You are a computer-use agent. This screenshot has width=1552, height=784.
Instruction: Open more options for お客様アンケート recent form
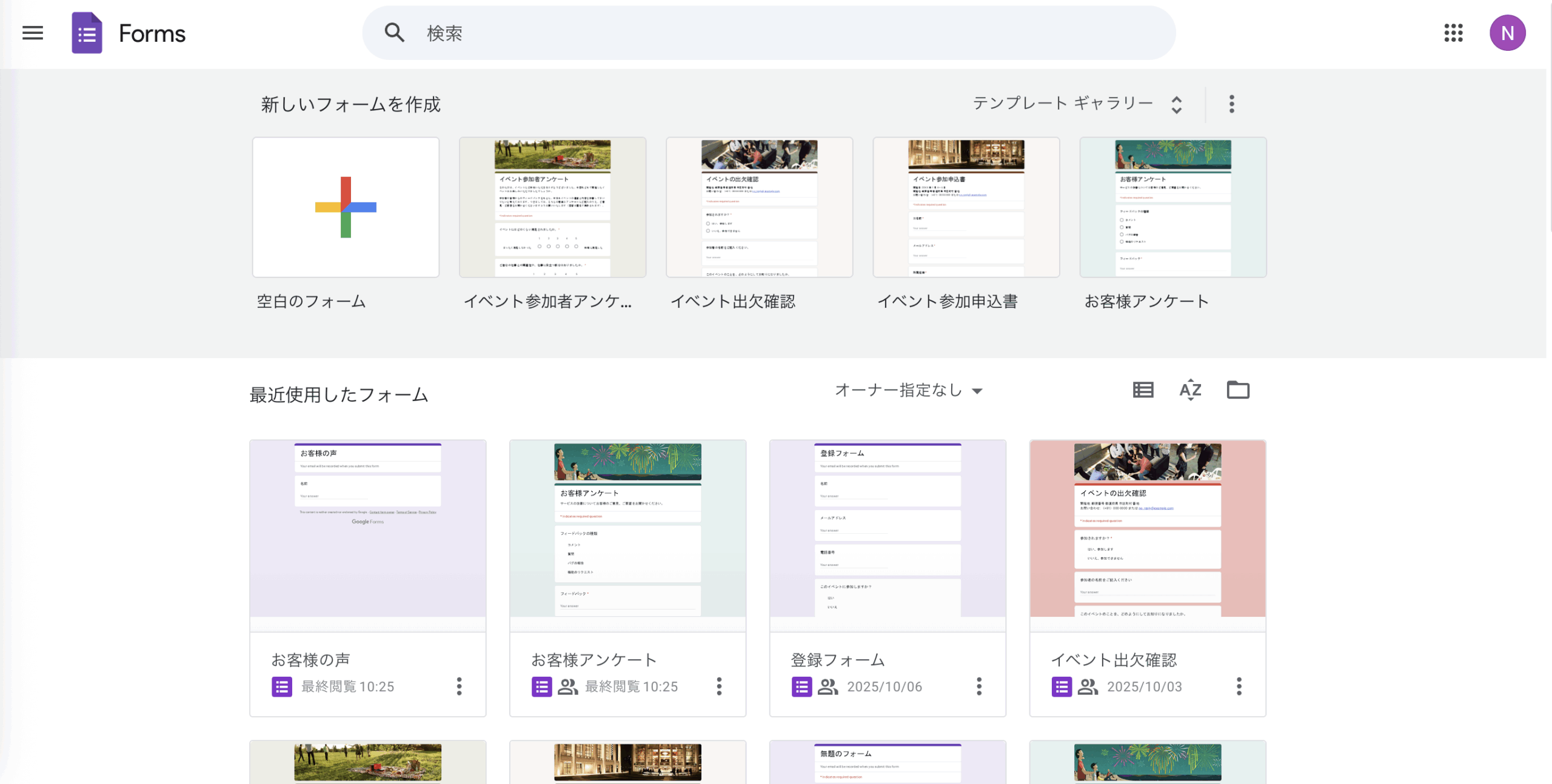tap(719, 686)
